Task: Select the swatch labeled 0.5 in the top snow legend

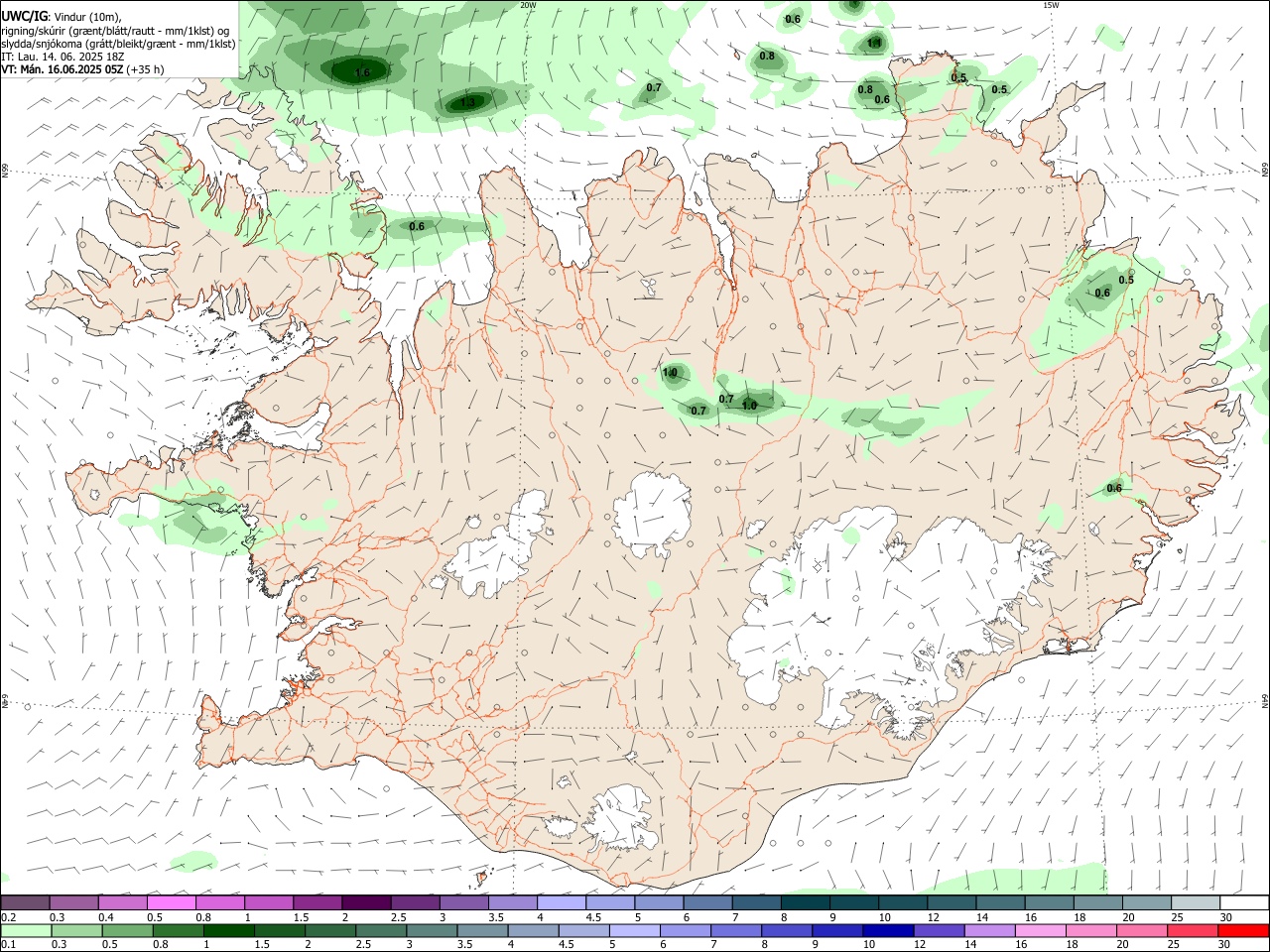Action: 171,902
